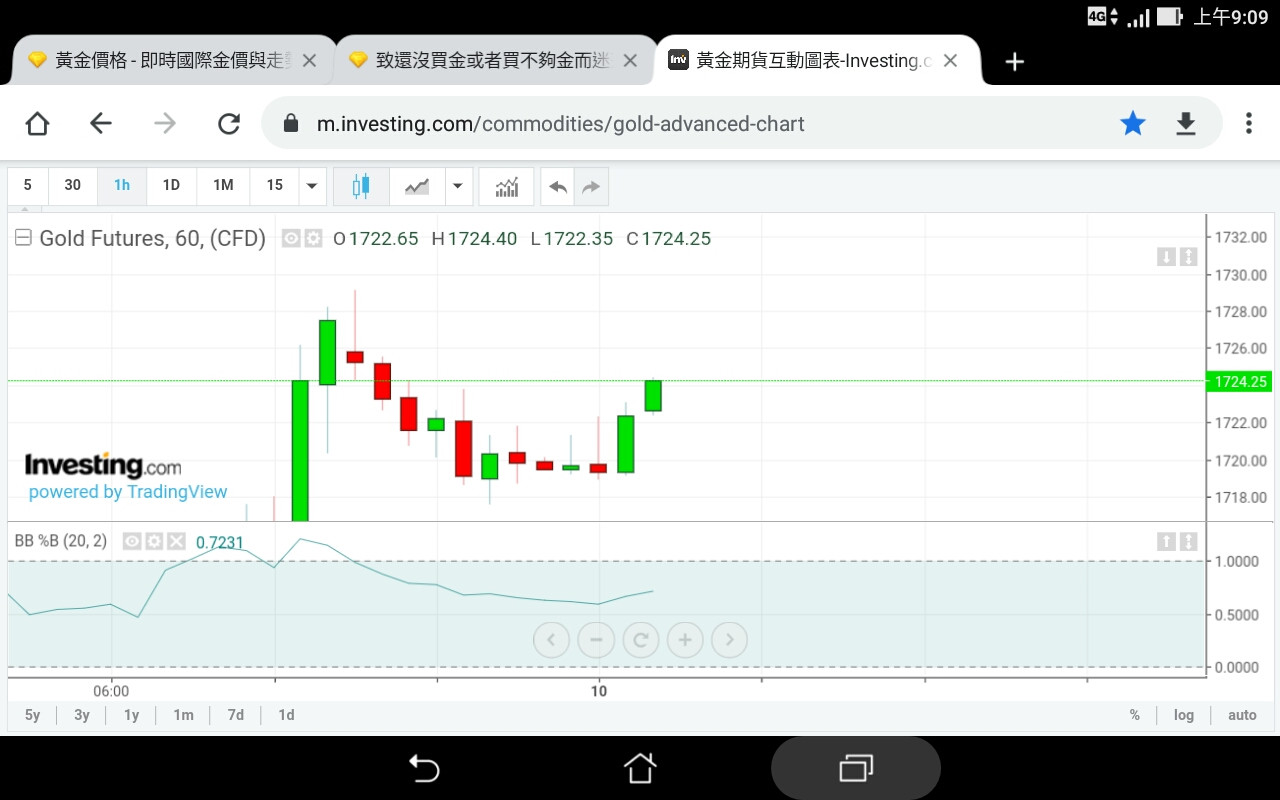Close the 致還沒買金 tab
Screen dimensions: 1280x800
pos(630,61)
